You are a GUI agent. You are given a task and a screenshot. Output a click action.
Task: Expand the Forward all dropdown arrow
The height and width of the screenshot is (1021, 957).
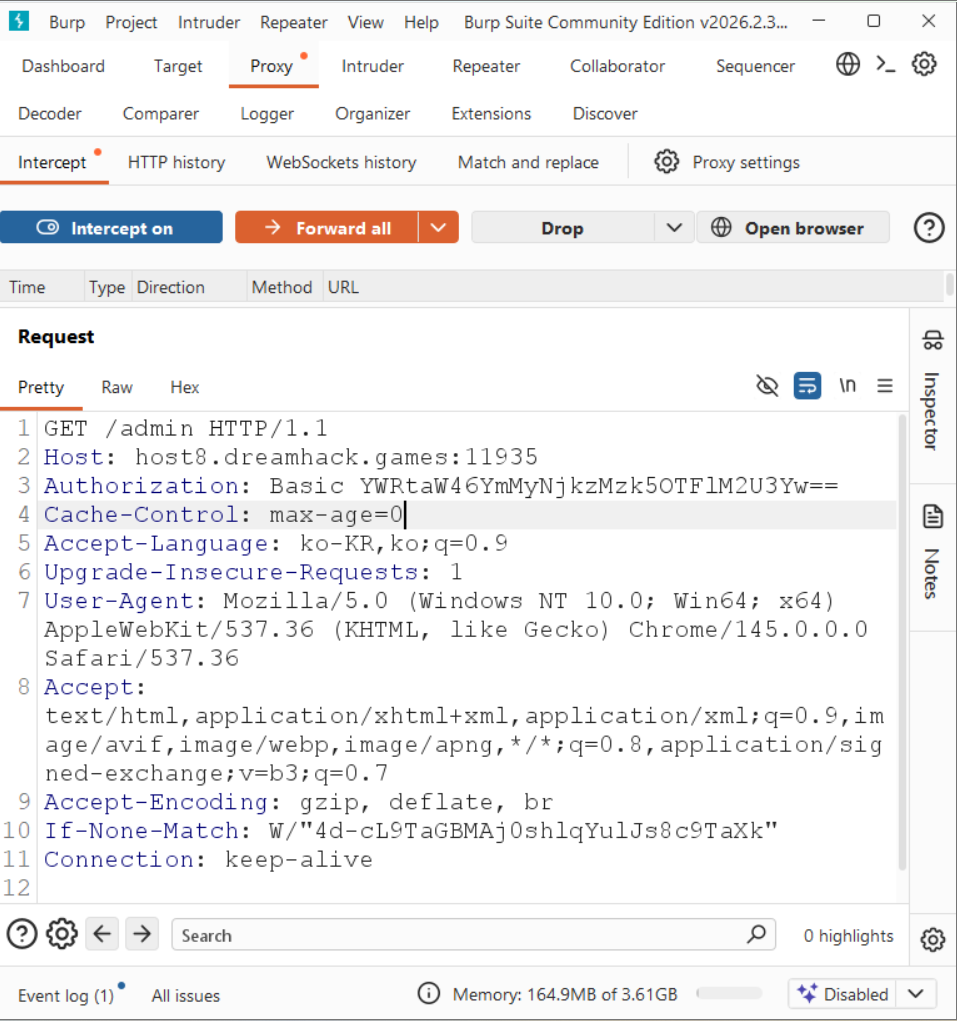(x=439, y=228)
